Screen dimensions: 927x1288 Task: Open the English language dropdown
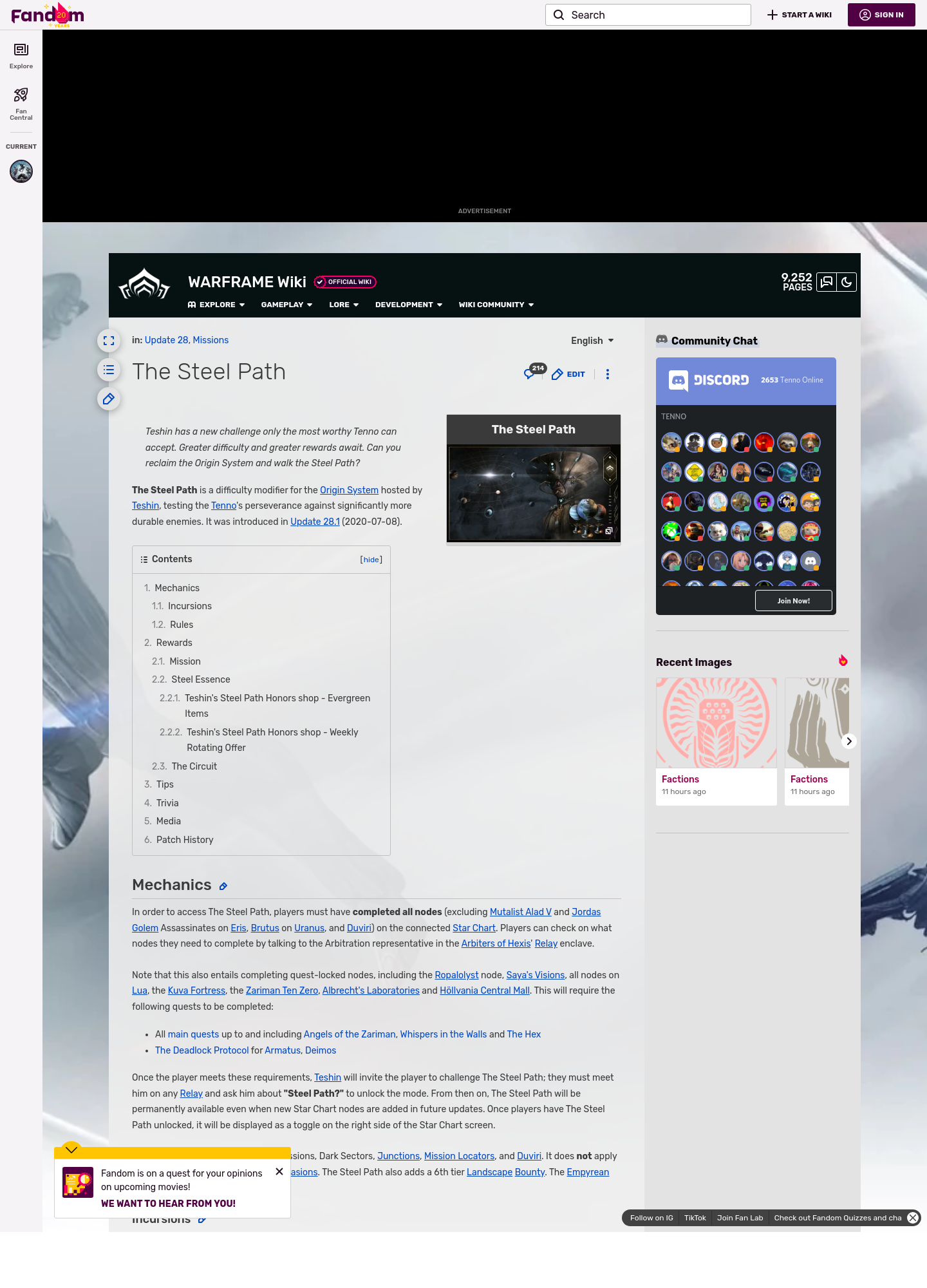(592, 341)
